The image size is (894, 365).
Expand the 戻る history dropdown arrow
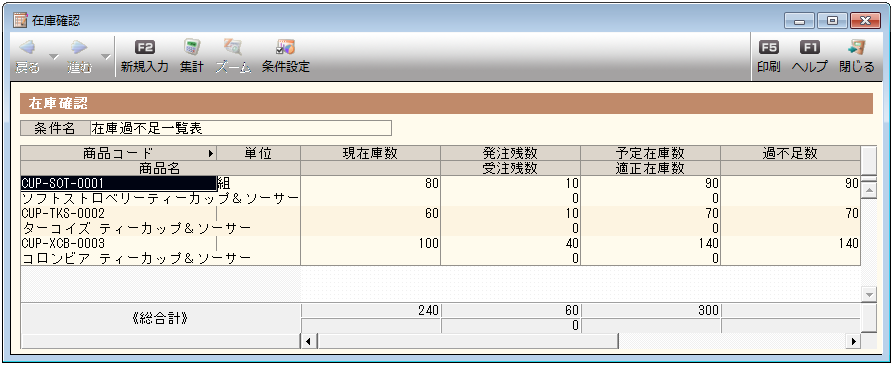click(x=54, y=56)
